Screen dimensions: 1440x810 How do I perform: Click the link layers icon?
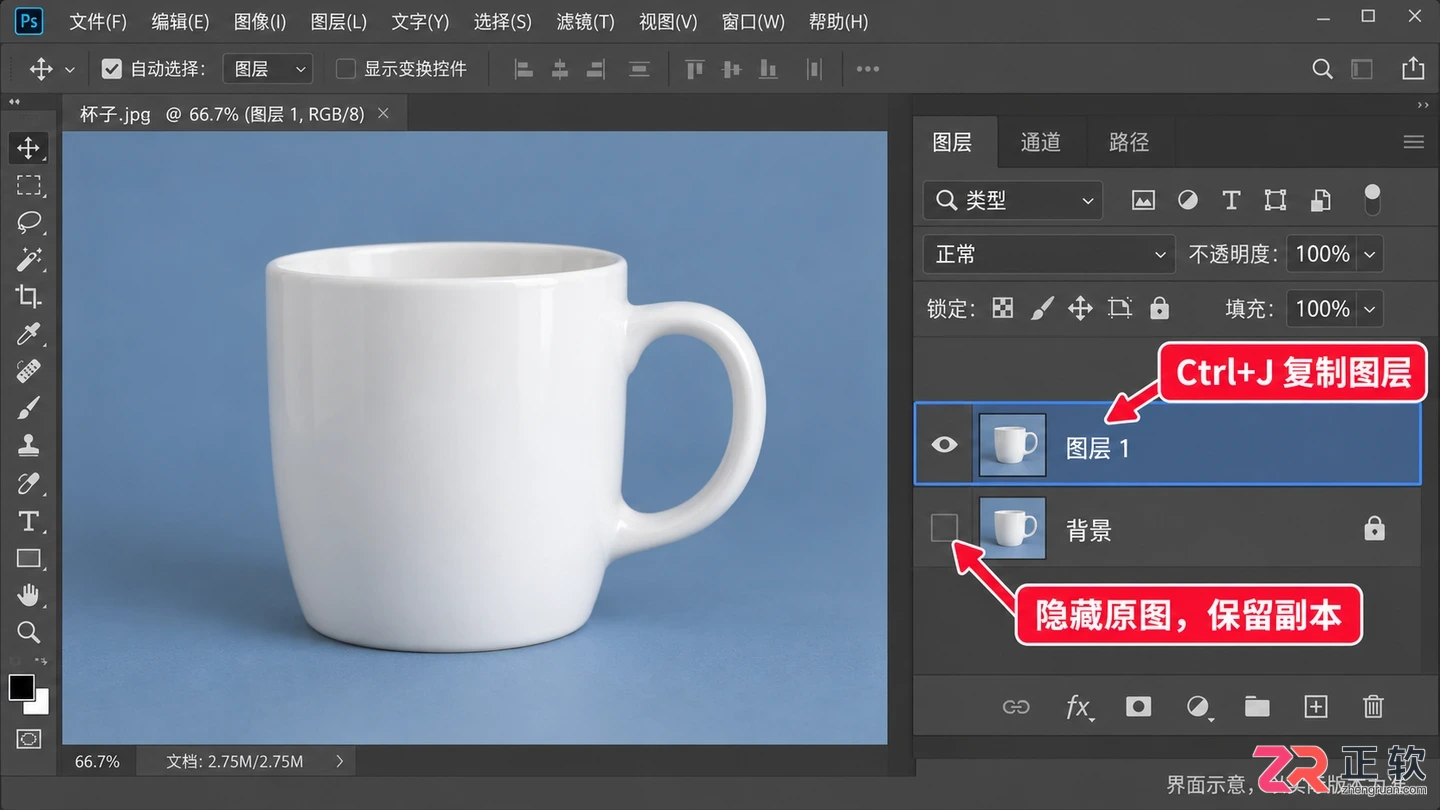click(1016, 707)
